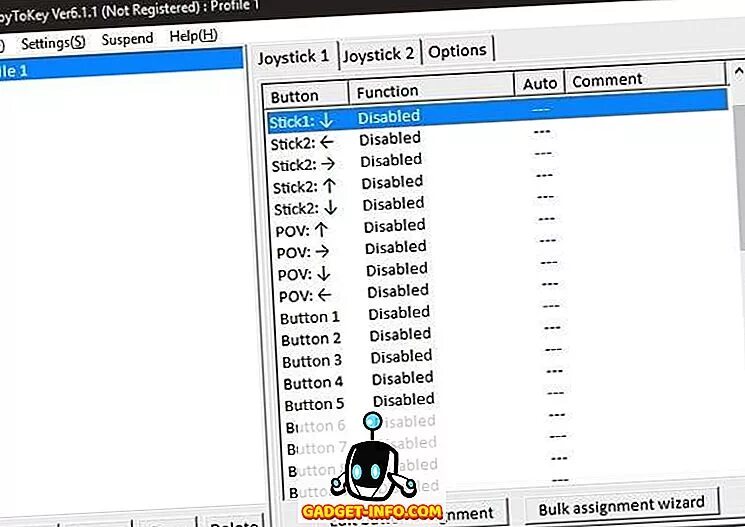The image size is (745, 527).
Task: Select Profile 1 in profile list
Action: 121,66
